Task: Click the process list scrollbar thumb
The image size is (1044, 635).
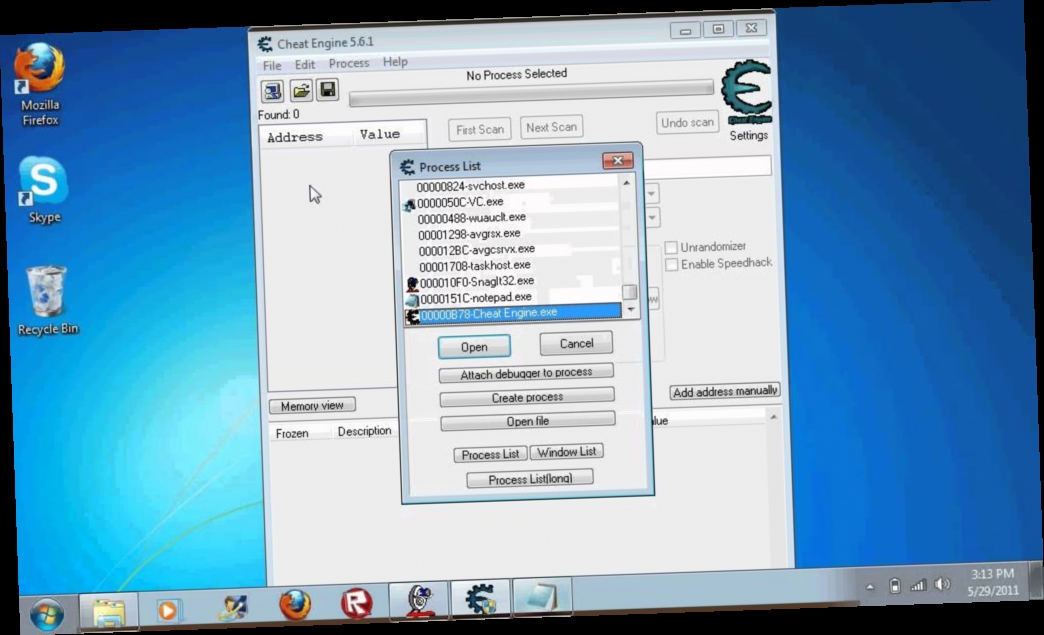Action: [629, 292]
